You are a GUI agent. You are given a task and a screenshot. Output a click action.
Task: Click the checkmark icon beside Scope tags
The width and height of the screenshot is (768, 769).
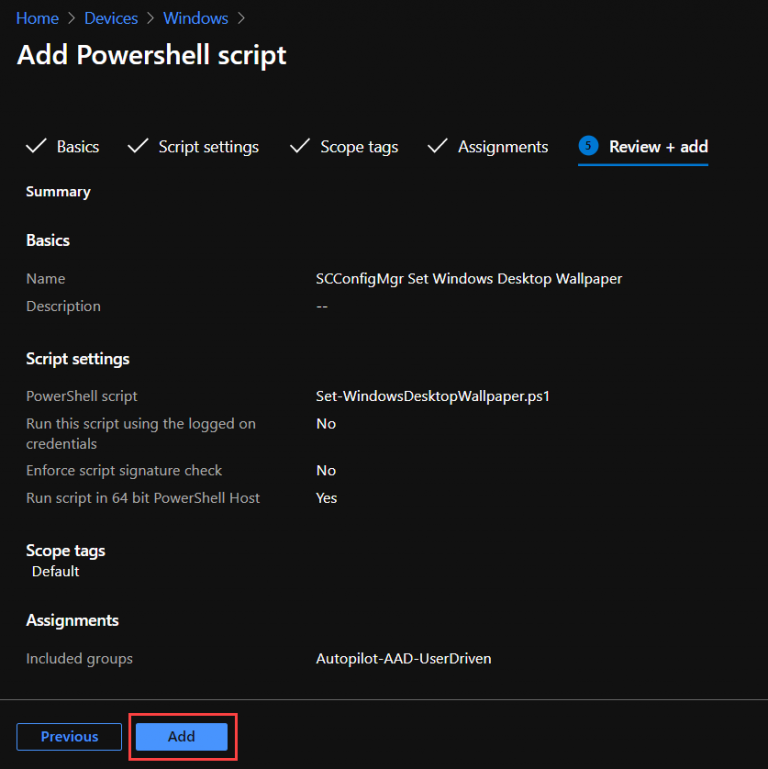tap(300, 147)
